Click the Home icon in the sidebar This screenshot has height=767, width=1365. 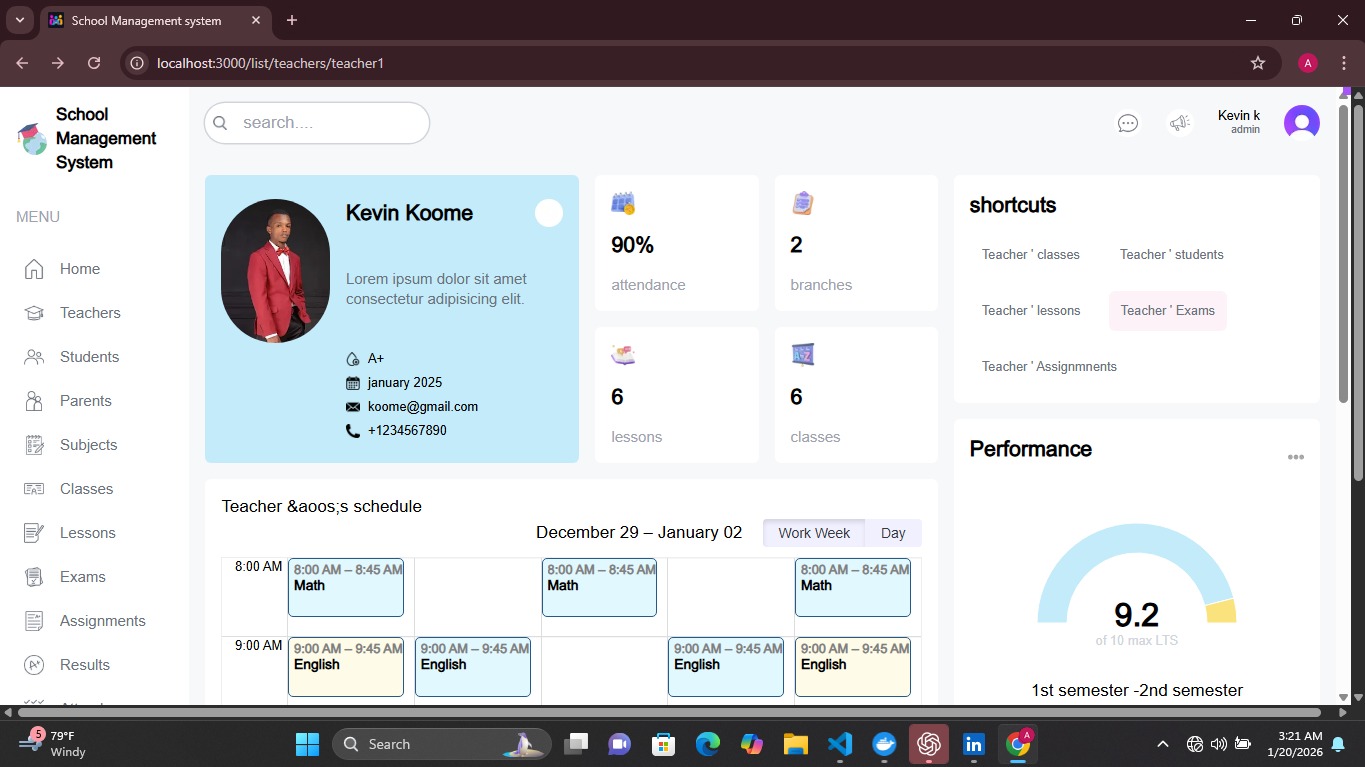[x=34, y=269]
